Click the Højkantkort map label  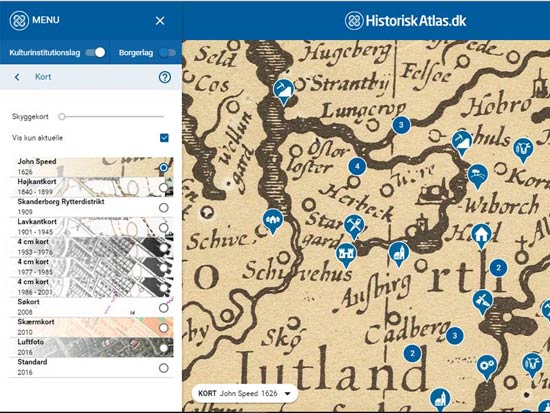pyautogui.click(x=37, y=181)
